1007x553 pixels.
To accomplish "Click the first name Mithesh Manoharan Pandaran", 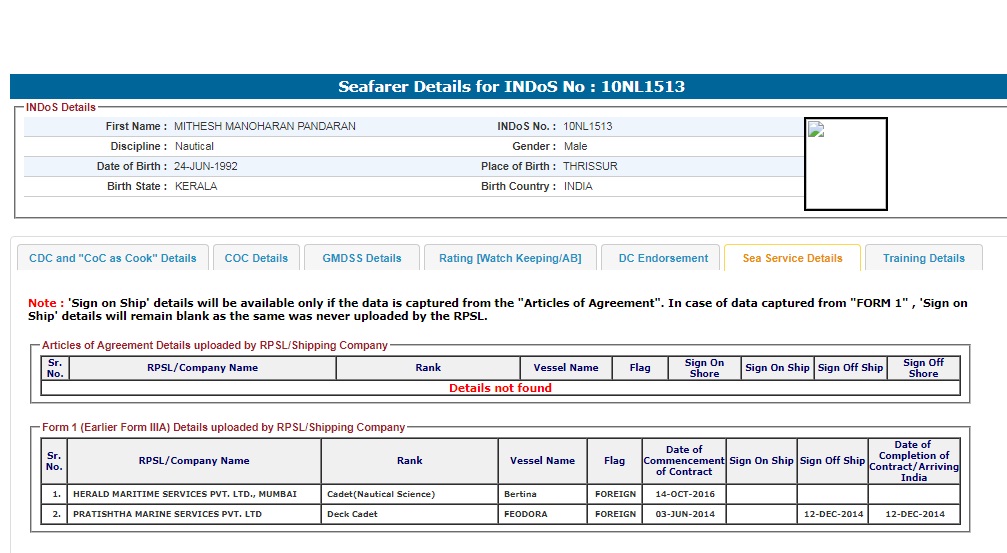I will 264,127.
